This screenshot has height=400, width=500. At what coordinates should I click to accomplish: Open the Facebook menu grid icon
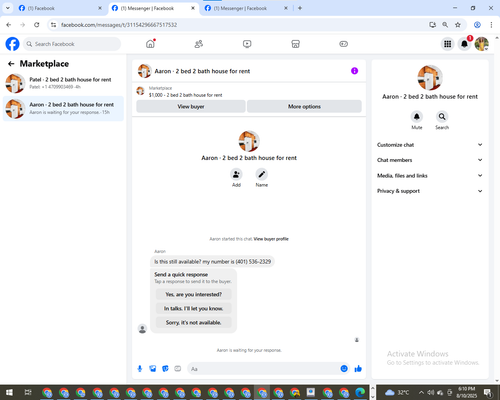[x=448, y=44]
